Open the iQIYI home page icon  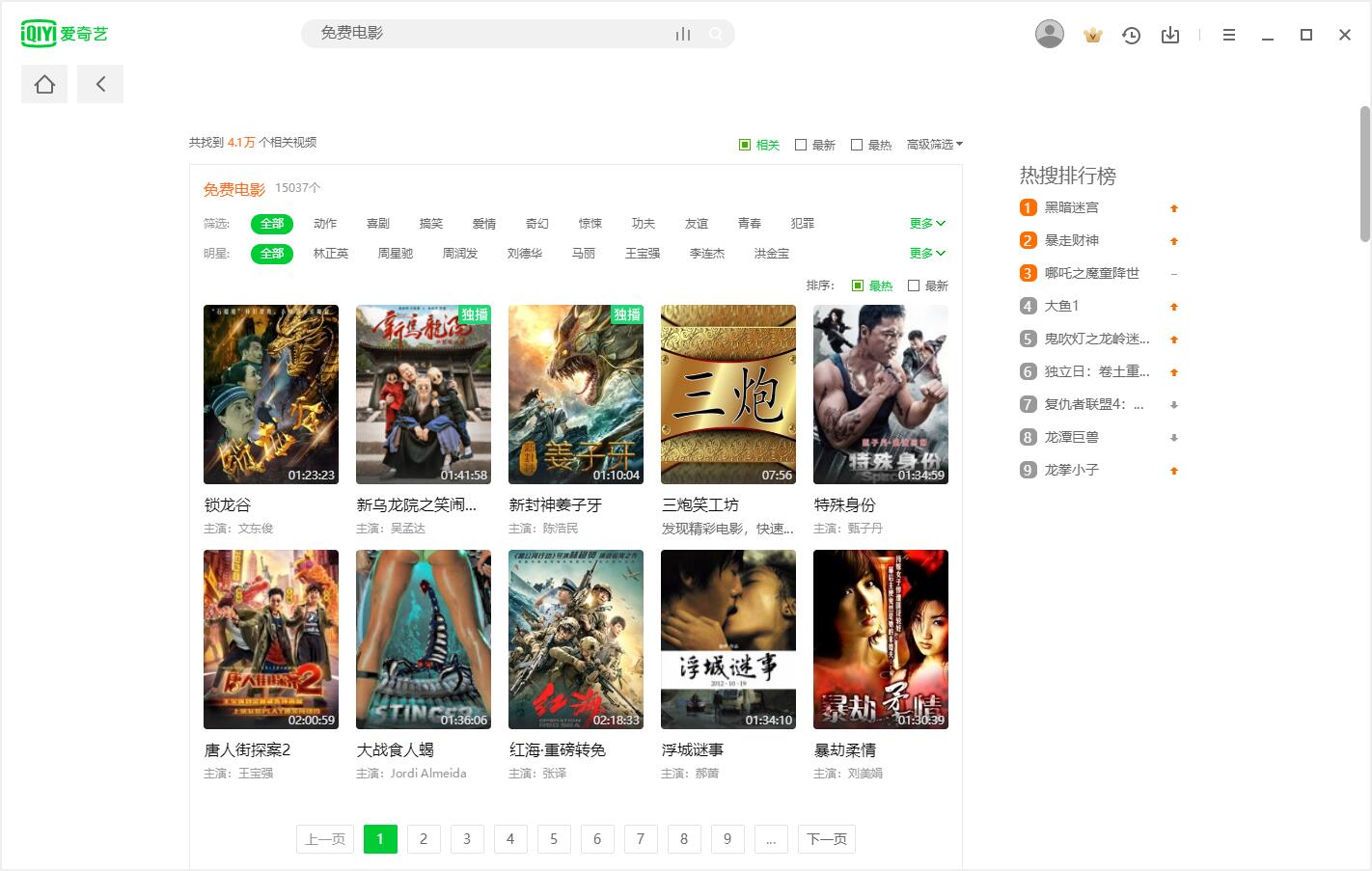click(x=43, y=84)
